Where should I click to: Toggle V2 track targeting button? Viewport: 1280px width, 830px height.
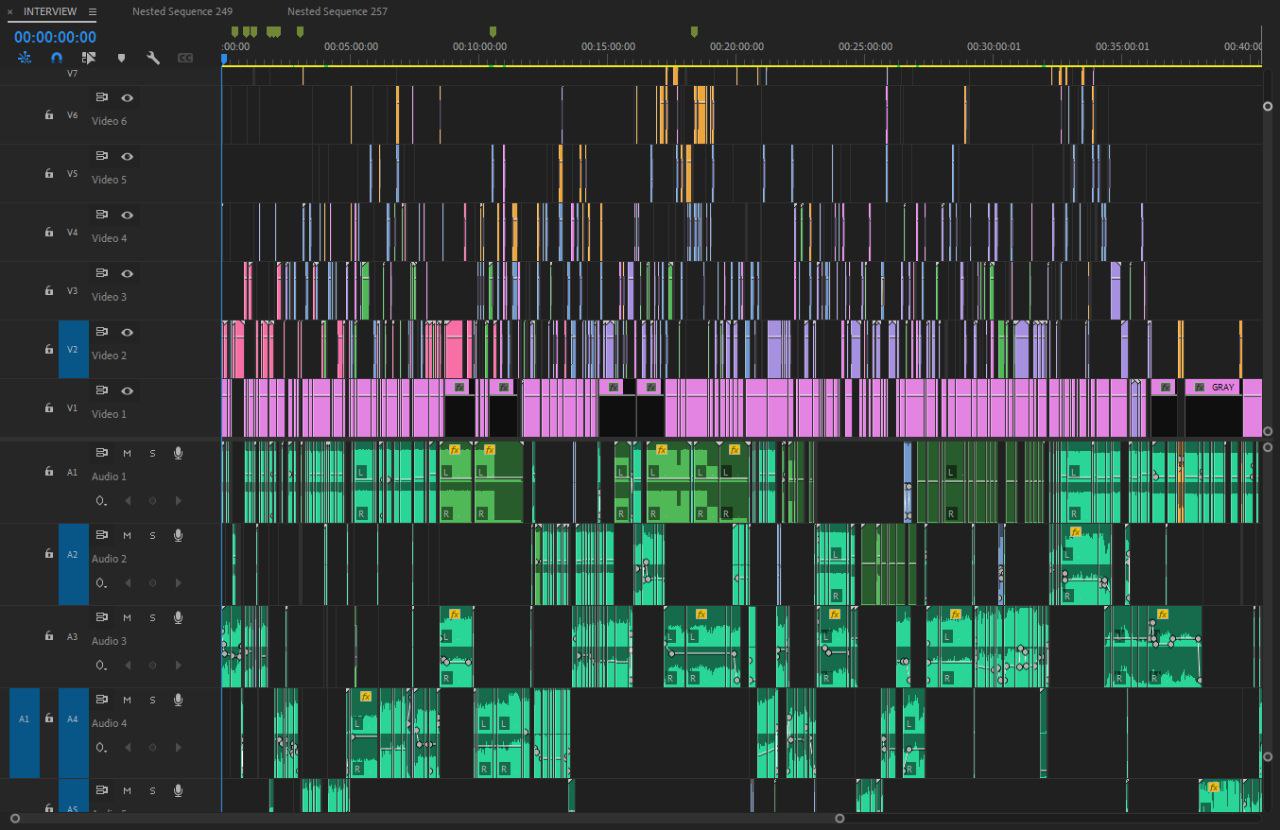click(73, 349)
